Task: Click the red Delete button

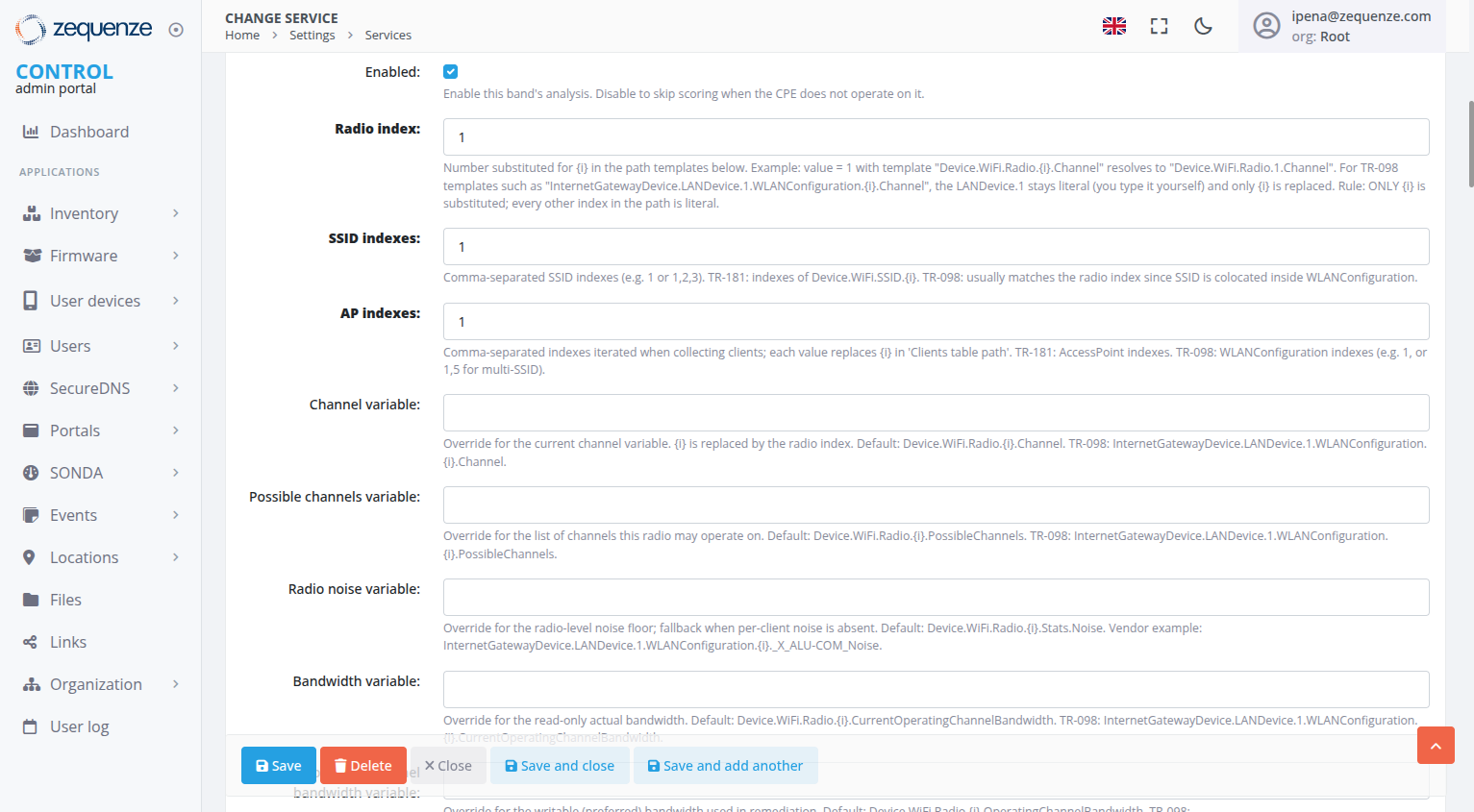Action: click(x=362, y=766)
